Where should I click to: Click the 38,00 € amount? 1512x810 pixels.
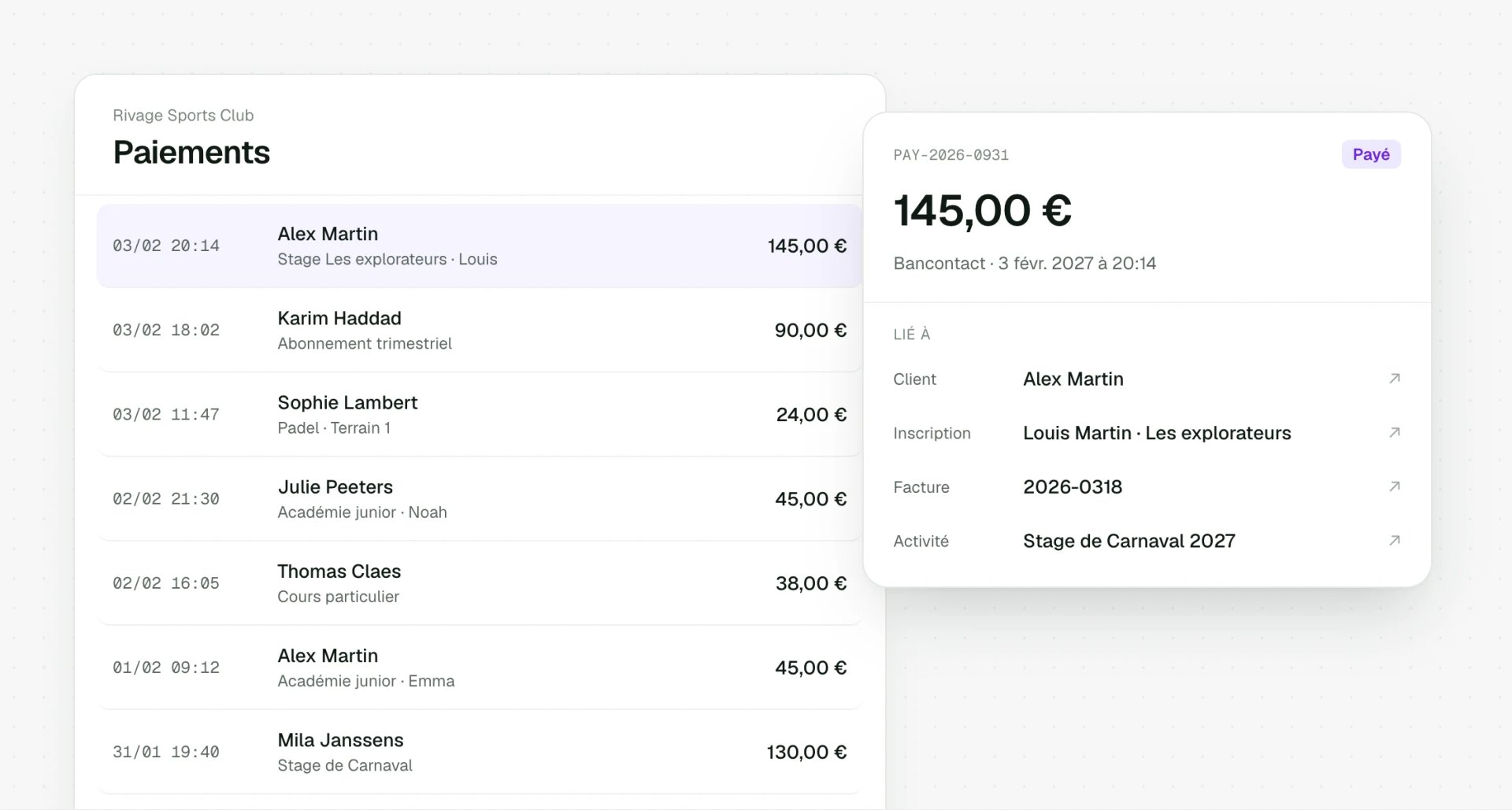811,583
